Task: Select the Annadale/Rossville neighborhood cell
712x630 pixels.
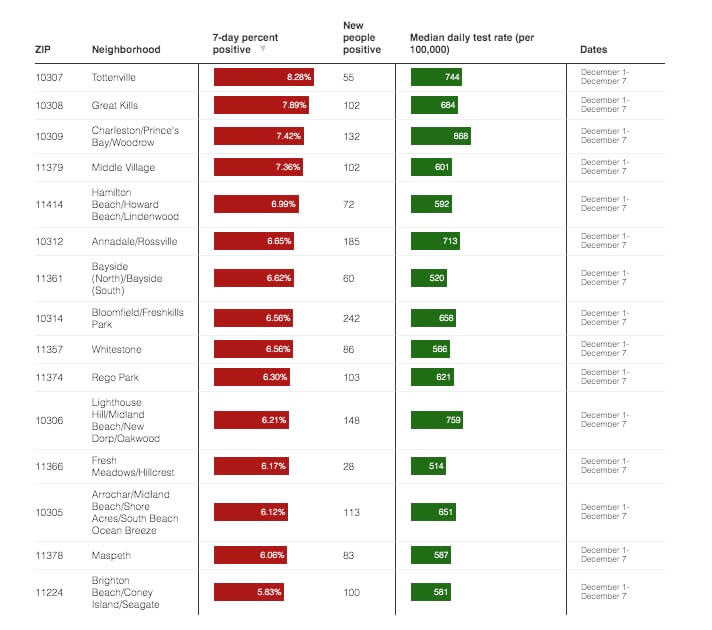Action: pos(134,241)
